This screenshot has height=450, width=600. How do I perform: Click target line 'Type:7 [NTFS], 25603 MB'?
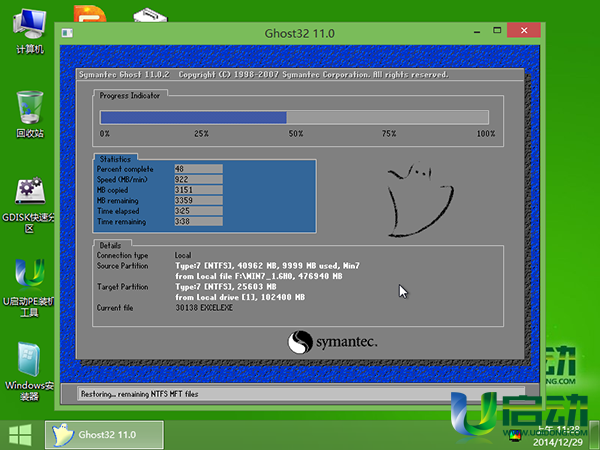tap(226, 287)
